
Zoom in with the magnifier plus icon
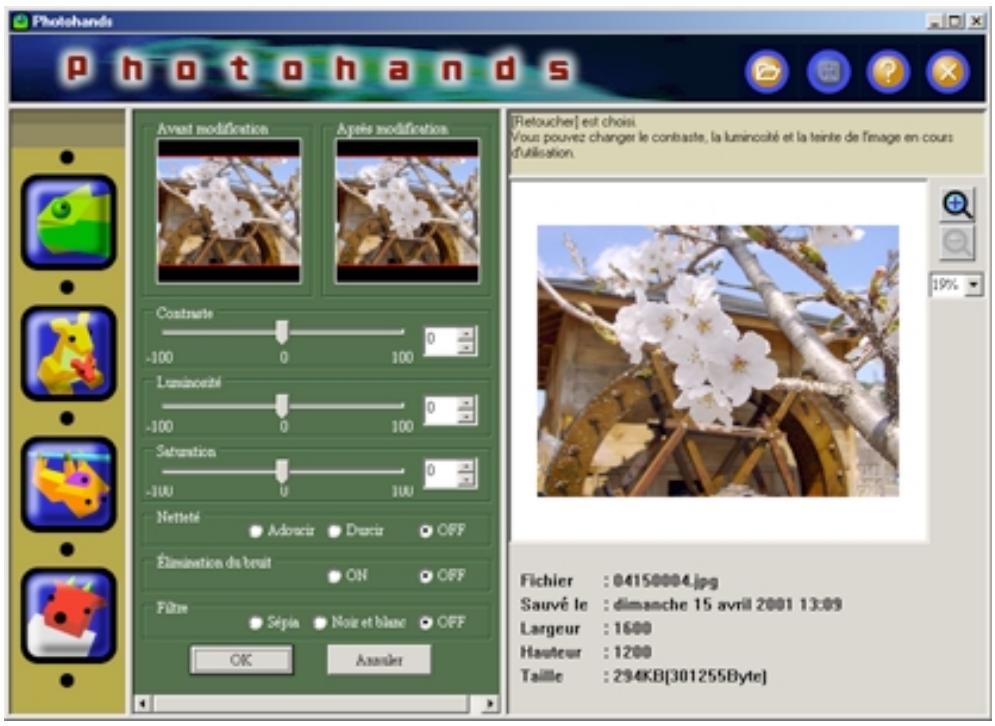pos(957,204)
